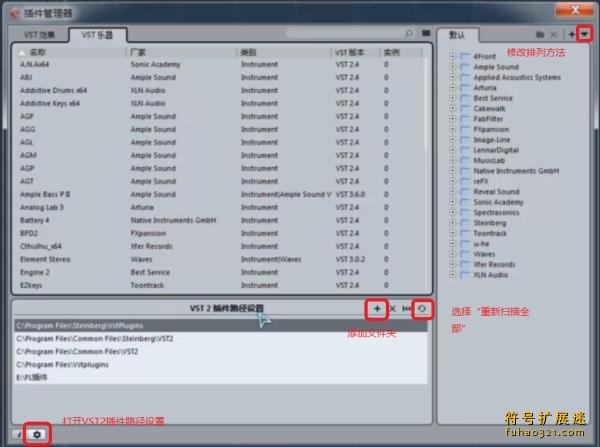Select the FXpansion tree item label
The image size is (600, 447).
pyautogui.click(x=491, y=129)
